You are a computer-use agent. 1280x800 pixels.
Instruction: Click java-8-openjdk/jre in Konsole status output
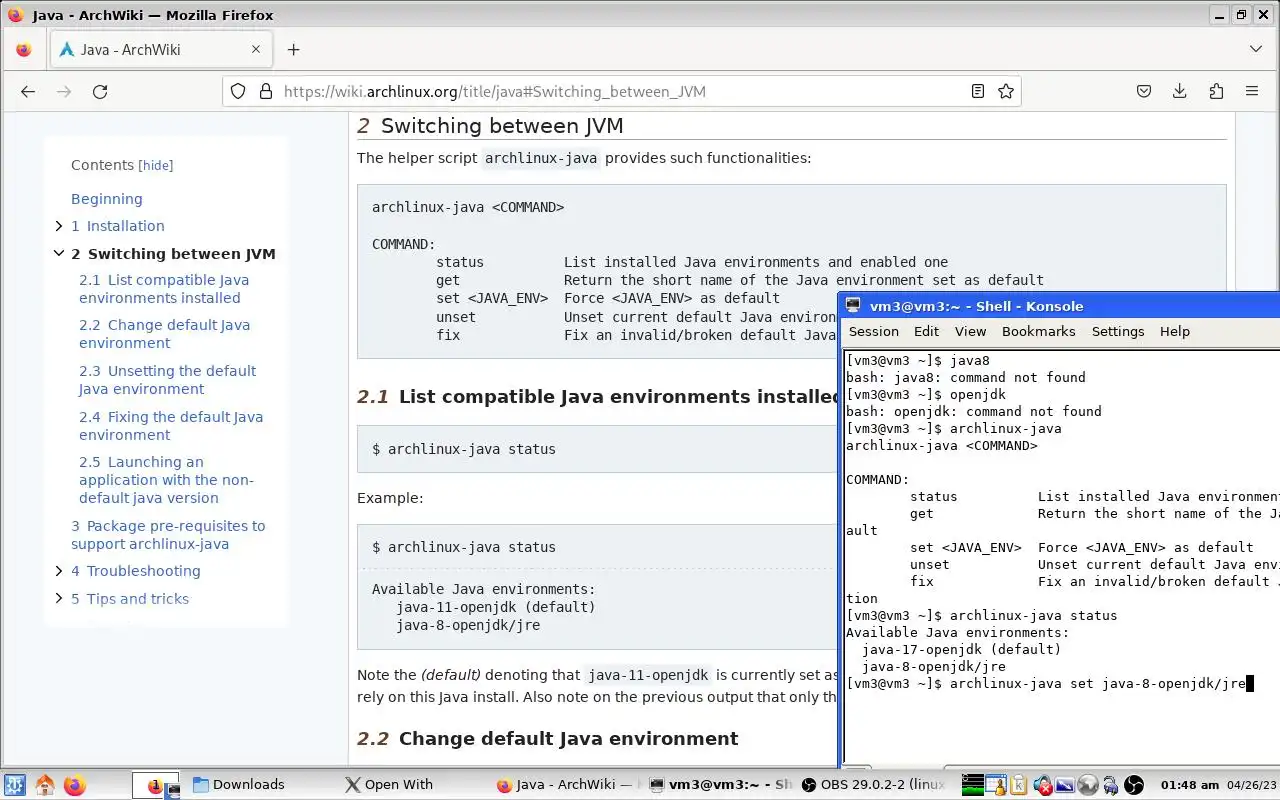[934, 667]
